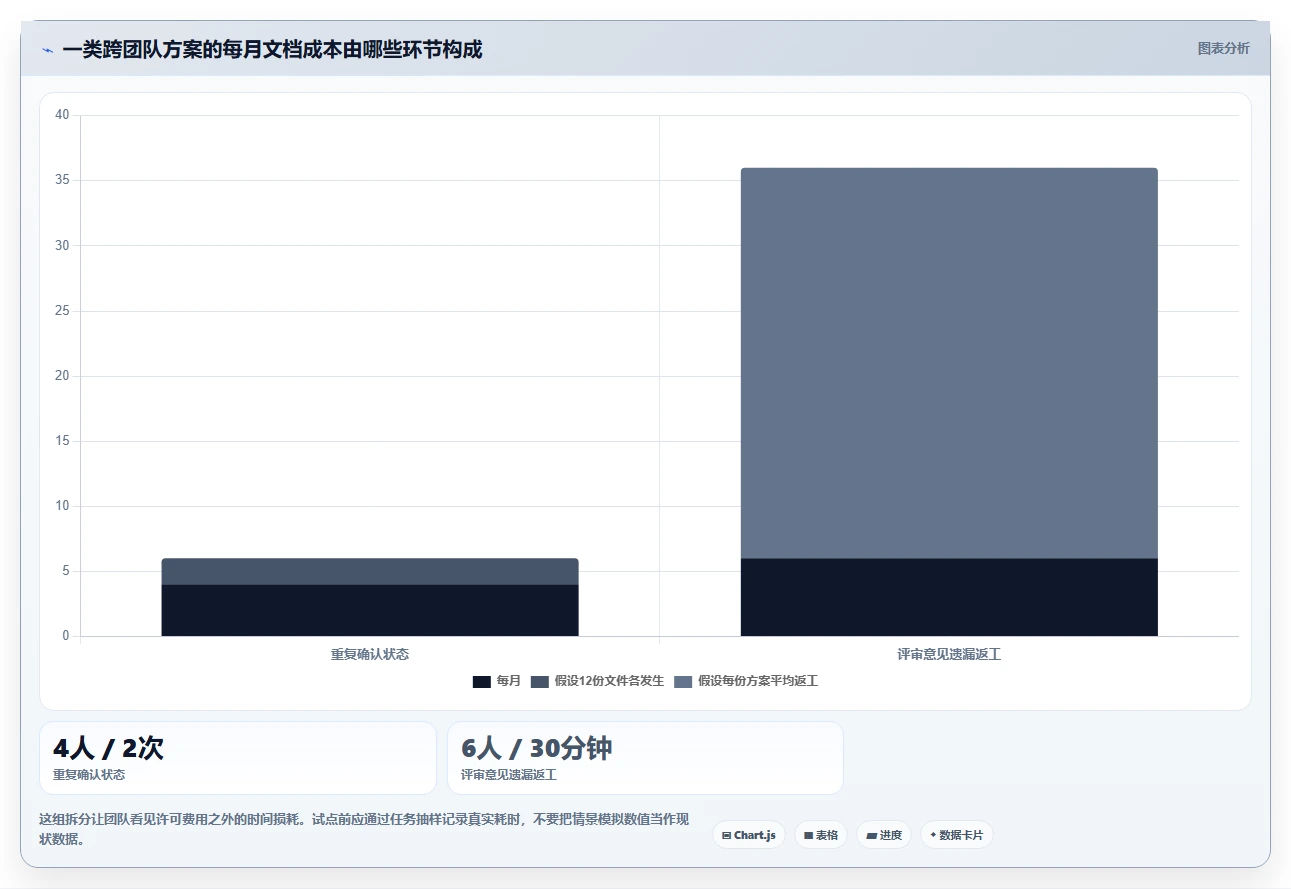Toggle the 假设每份方案平均返工 legend swatch
The height and width of the screenshot is (889, 1291).
click(683, 681)
